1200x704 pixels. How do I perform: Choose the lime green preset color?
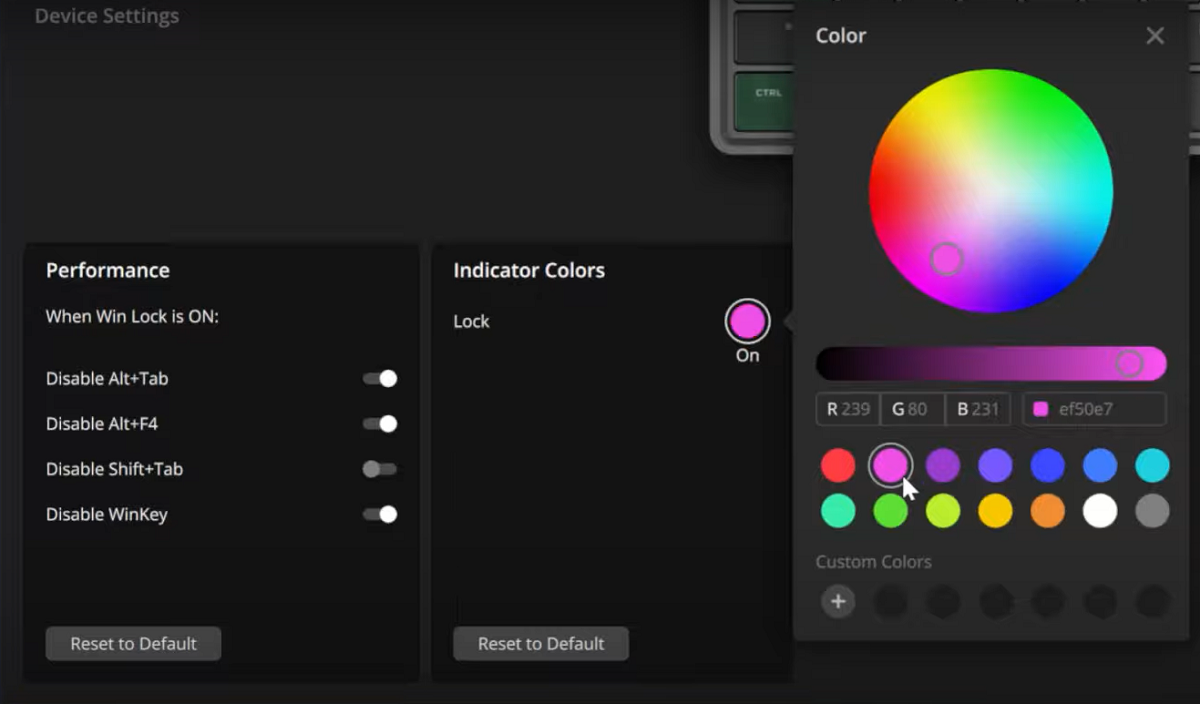(942, 510)
